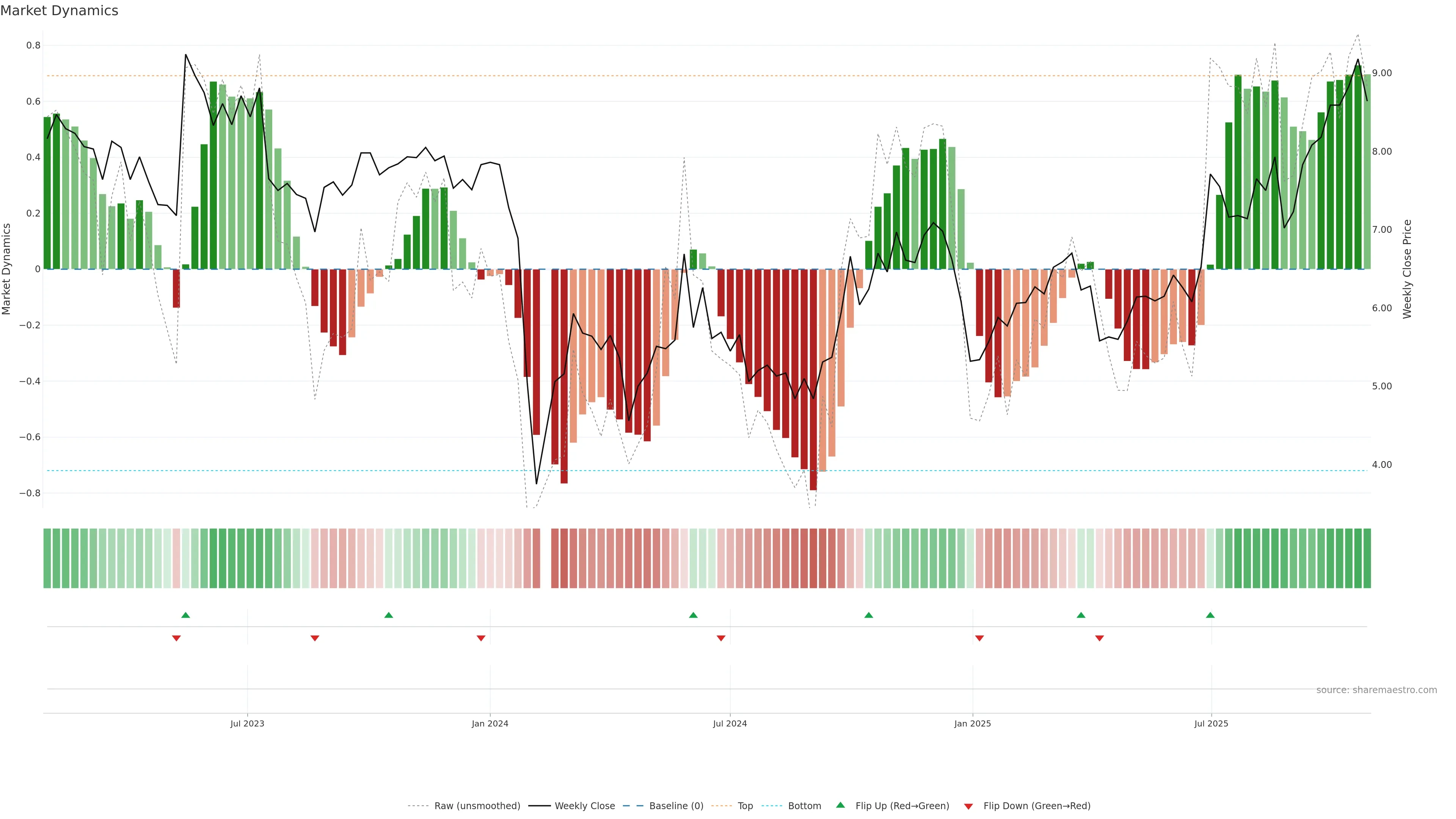Click the last red Flip Down triangle marker
The height and width of the screenshot is (819, 1456).
[x=1099, y=638]
